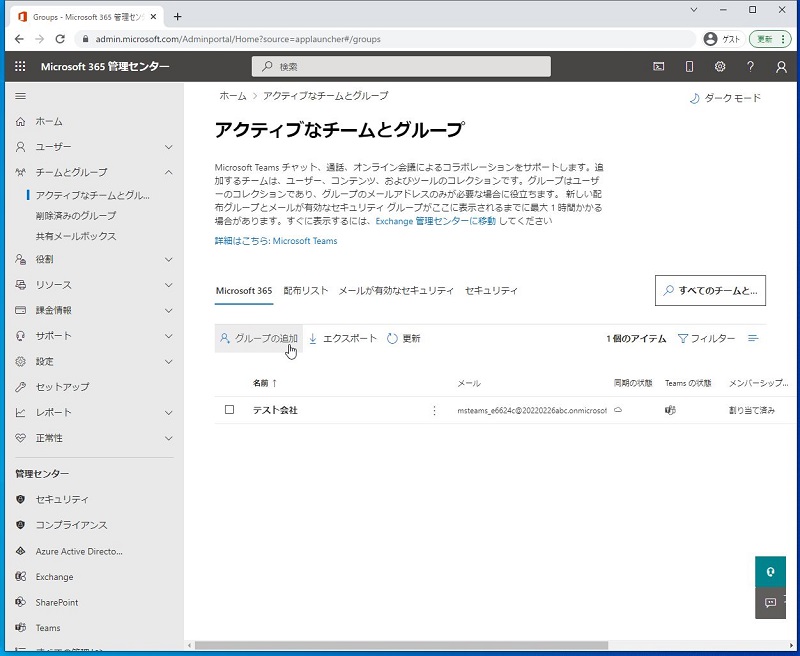Open a new browser tab
Viewport: 800px width, 656px height.
pyautogui.click(x=177, y=17)
